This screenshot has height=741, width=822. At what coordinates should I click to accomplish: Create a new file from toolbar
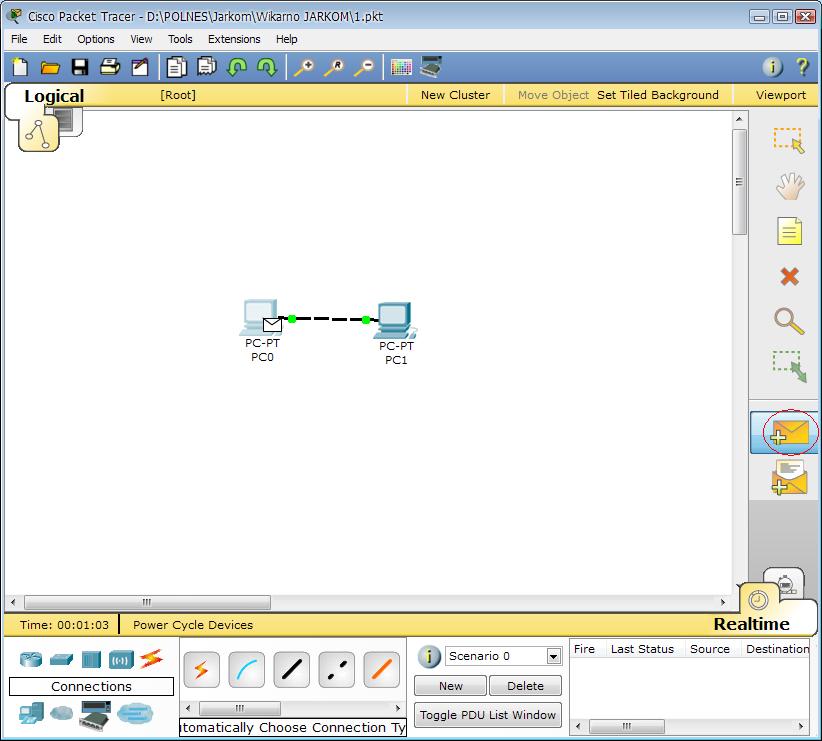[x=19, y=67]
